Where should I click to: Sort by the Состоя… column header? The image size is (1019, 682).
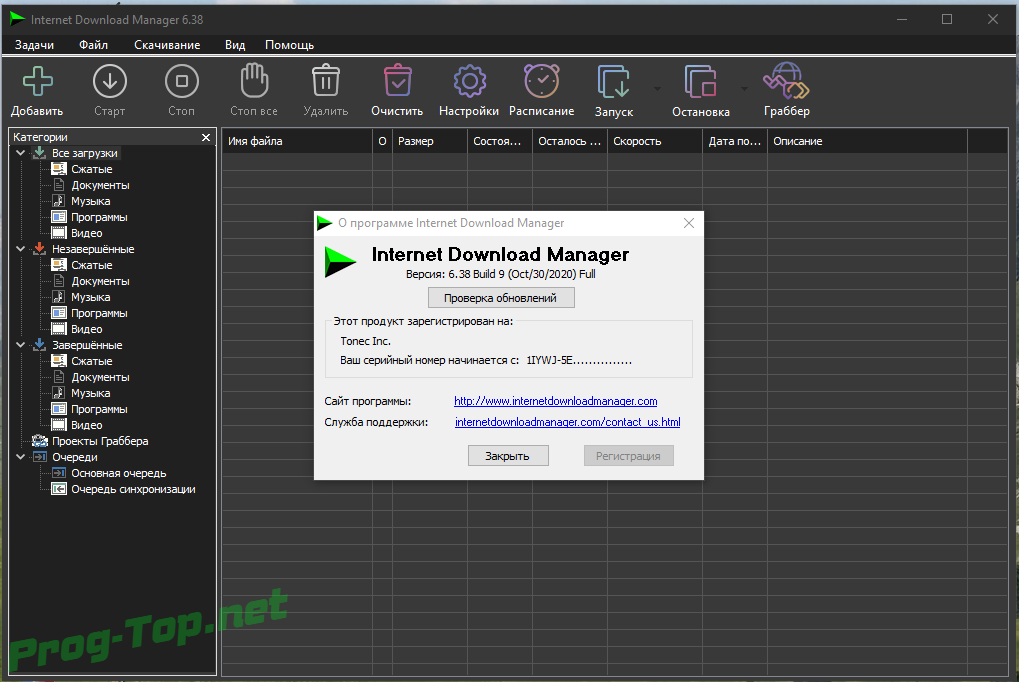tap(500, 141)
